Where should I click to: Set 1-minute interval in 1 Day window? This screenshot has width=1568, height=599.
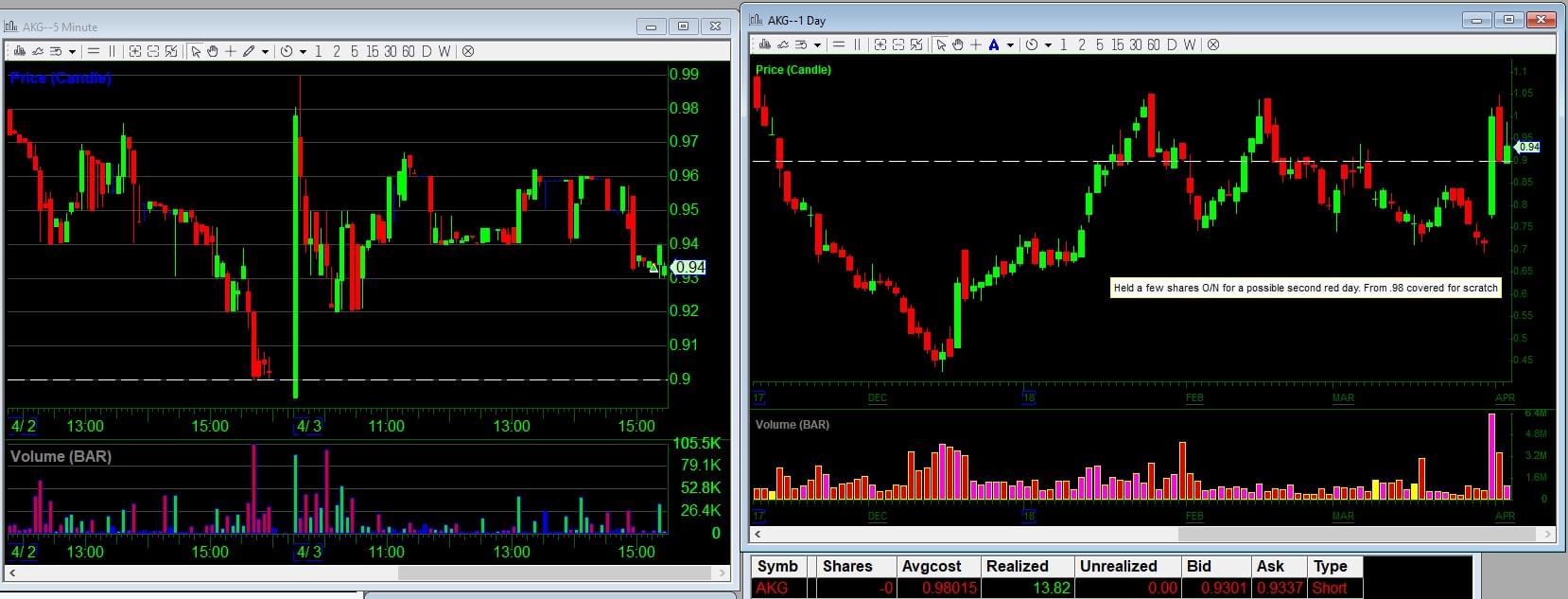[x=1064, y=44]
